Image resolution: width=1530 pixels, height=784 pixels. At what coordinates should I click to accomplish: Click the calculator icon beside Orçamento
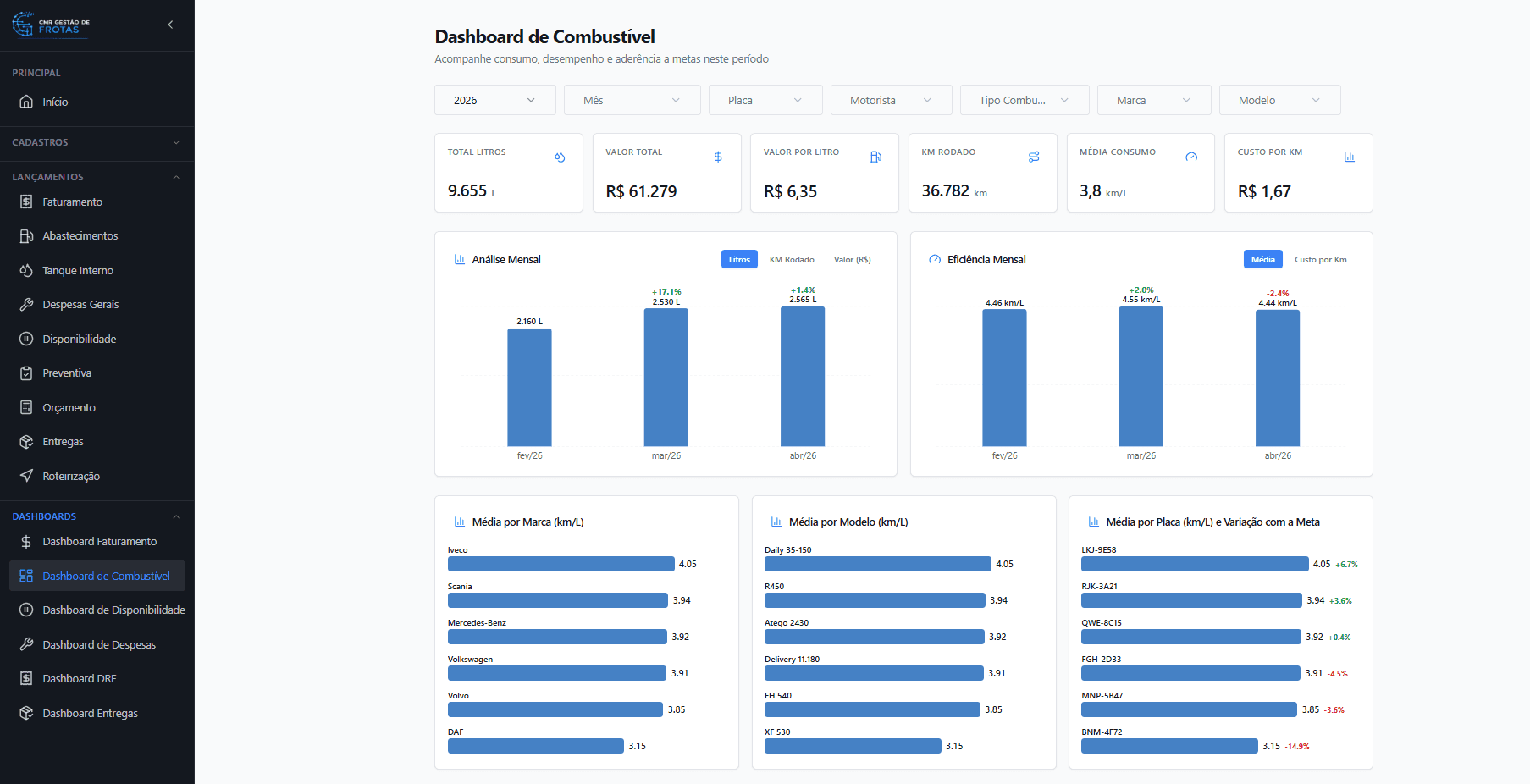pos(26,407)
